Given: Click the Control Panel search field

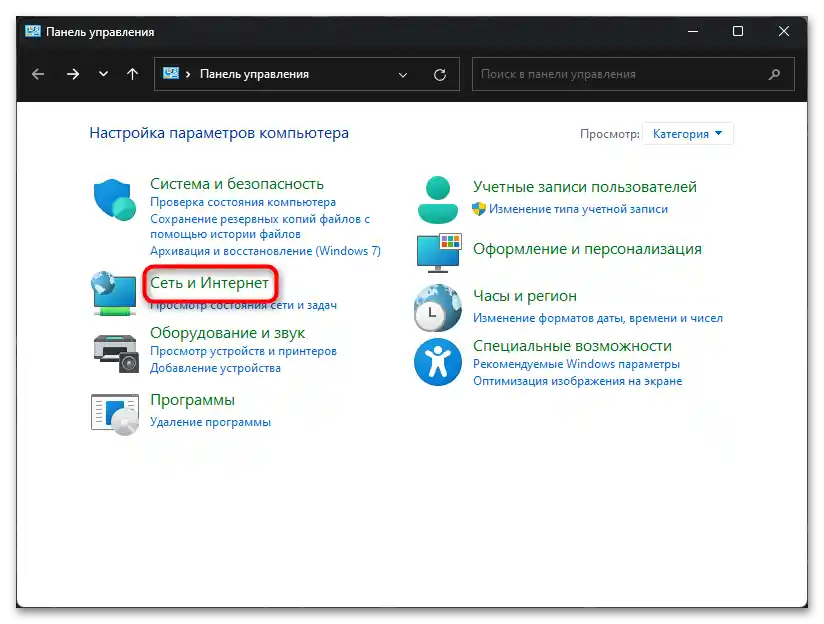Looking at the screenshot, I should pyautogui.click(x=633, y=74).
